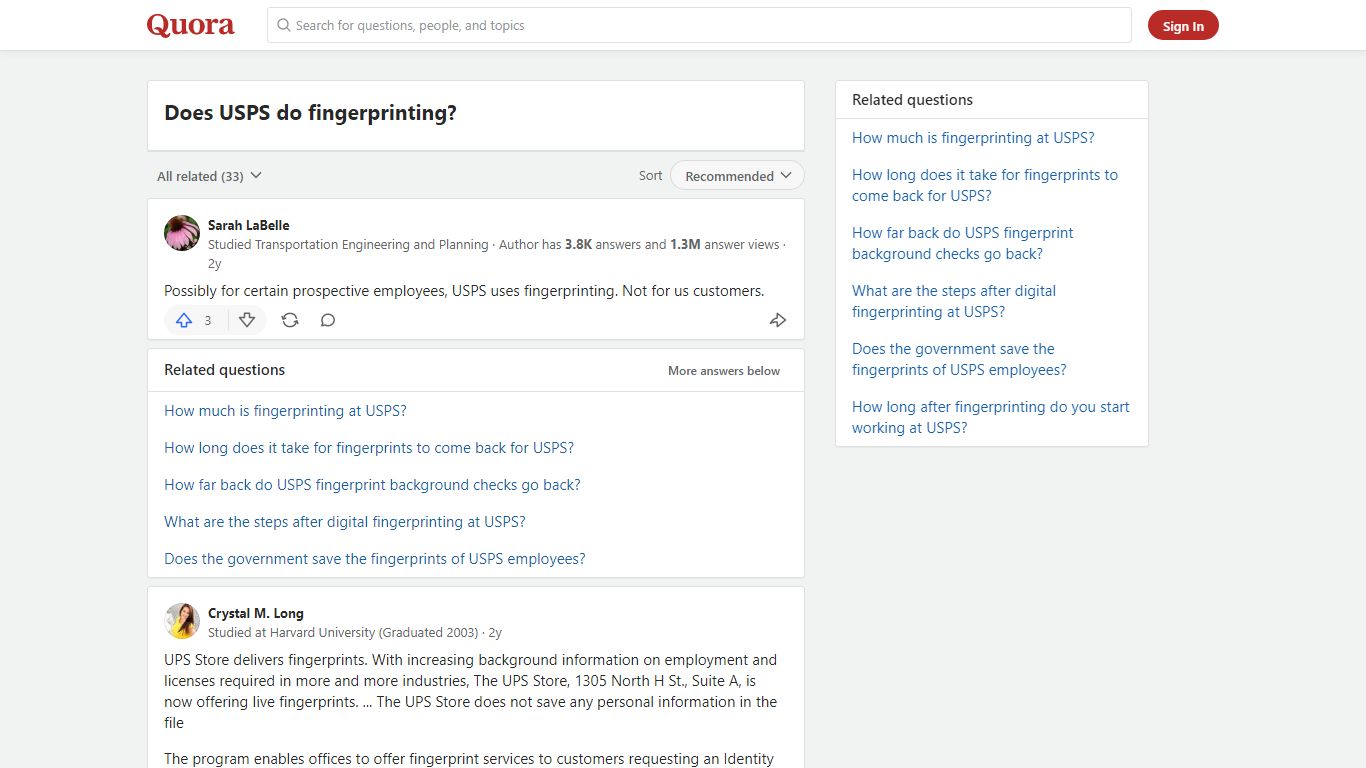1366x768 pixels.
Task: Open 'How far back do USPS fingerprint' feed link
Action: click(372, 485)
